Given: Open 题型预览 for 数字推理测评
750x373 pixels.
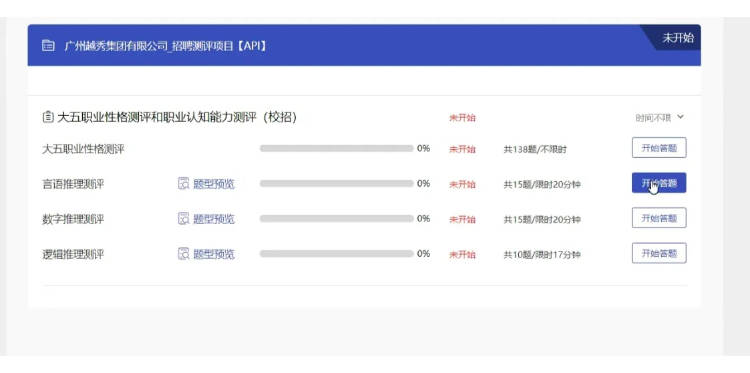Looking at the screenshot, I should pyautogui.click(x=214, y=219).
